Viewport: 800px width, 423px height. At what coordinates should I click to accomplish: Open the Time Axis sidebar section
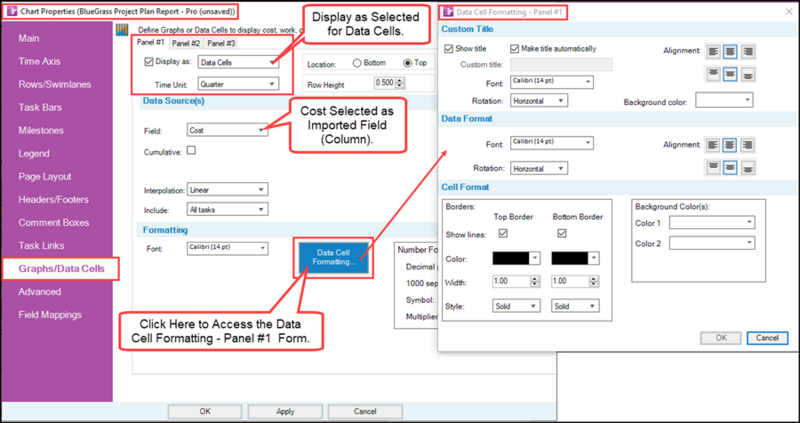(x=39, y=61)
